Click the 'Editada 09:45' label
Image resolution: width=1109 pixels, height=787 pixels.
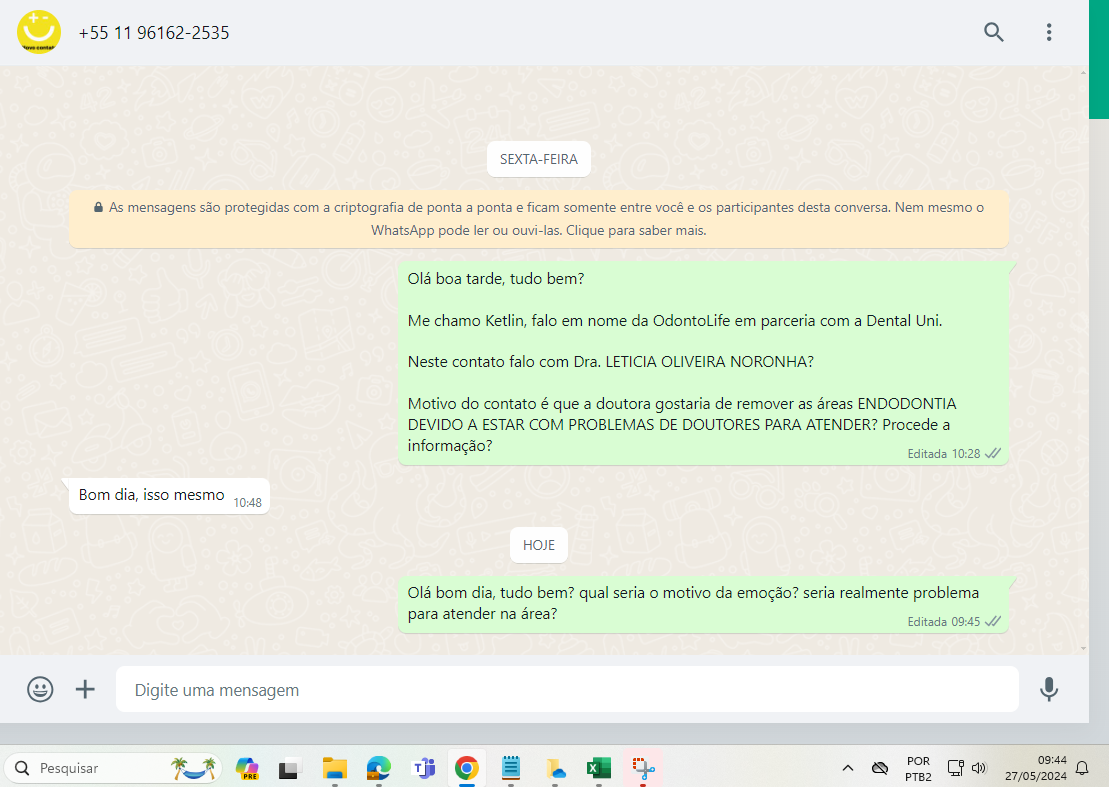(x=943, y=622)
